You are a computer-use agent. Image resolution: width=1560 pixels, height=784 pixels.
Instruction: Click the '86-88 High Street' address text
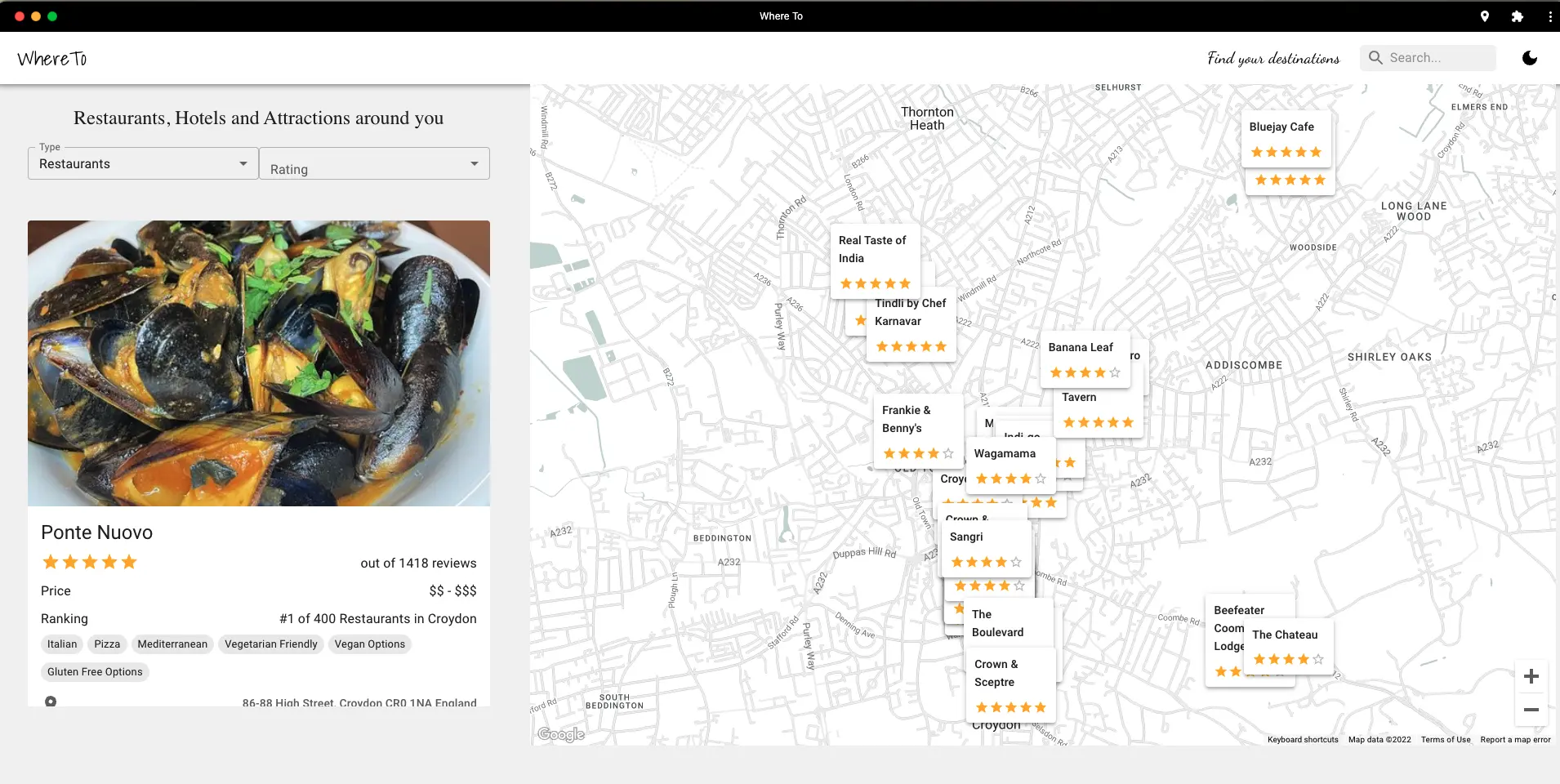pyautogui.click(x=359, y=702)
